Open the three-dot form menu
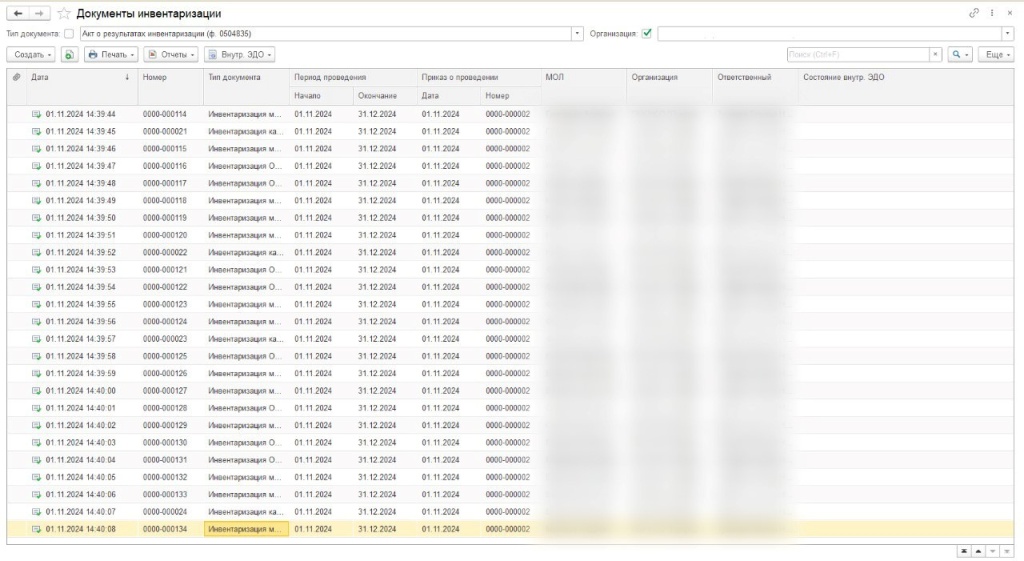Image resolution: width=1024 pixels, height=561 pixels. click(x=992, y=13)
